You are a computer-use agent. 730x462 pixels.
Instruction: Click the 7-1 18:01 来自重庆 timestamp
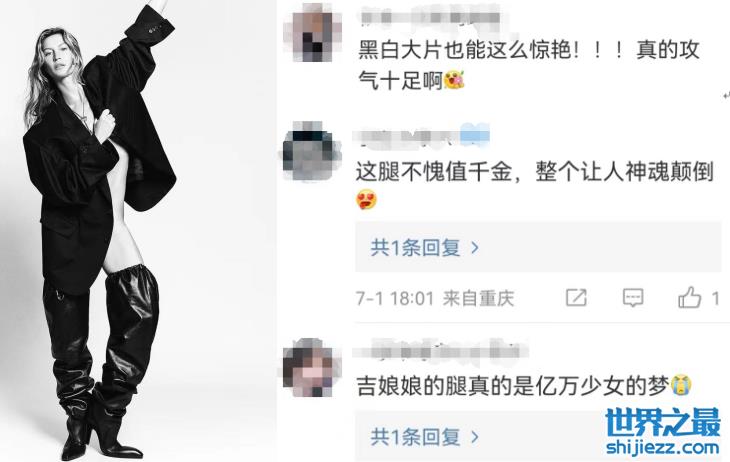click(x=435, y=298)
